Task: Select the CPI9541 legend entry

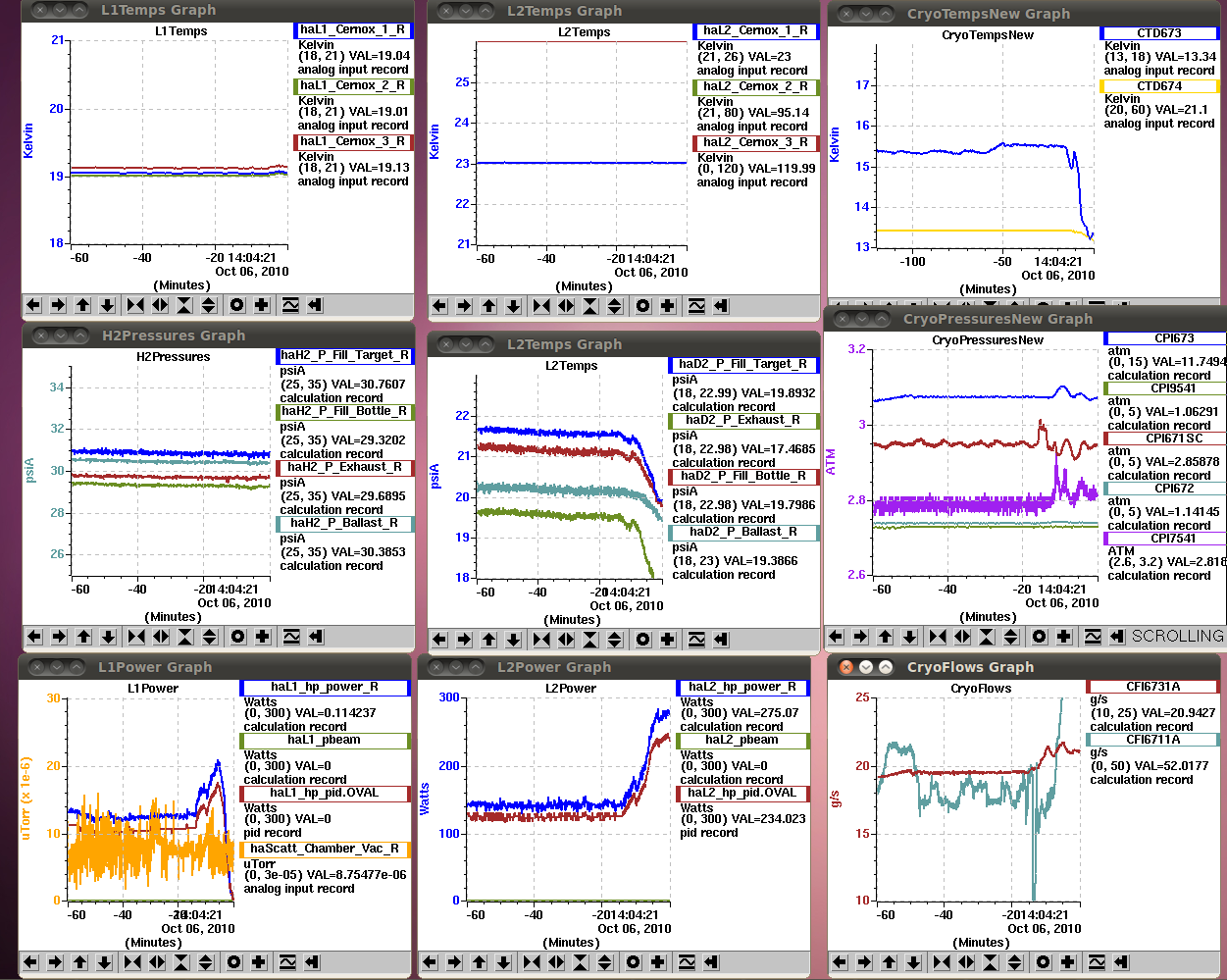Action: (1166, 388)
